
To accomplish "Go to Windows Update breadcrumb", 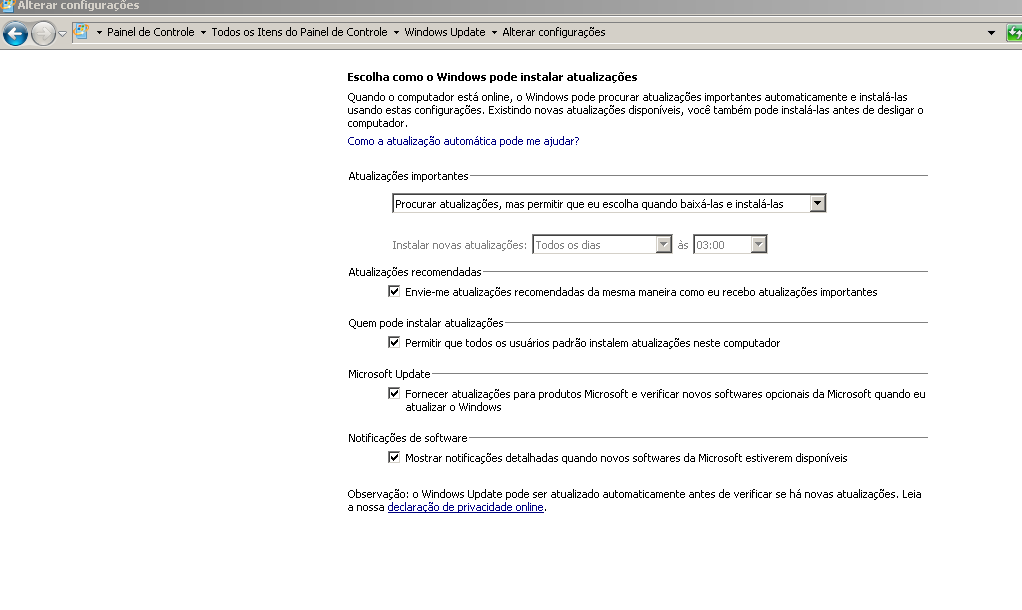I will 445,33.
